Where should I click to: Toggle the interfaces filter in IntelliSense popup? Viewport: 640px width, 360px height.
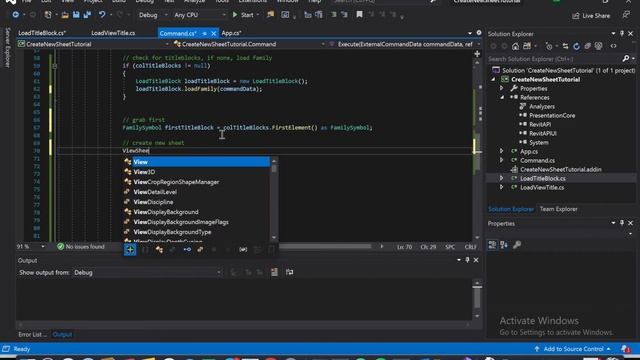(x=187, y=249)
